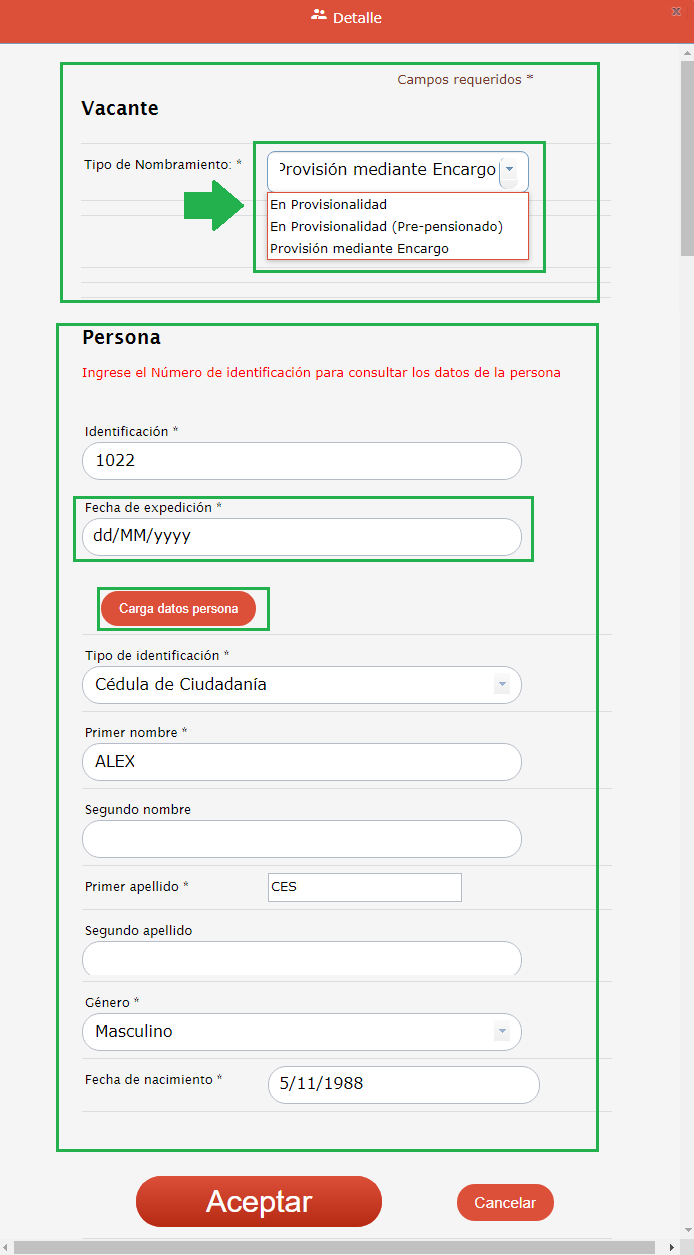Click the Fecha de expedición date field
Image resolution: width=694 pixels, height=1255 pixels.
[301, 537]
